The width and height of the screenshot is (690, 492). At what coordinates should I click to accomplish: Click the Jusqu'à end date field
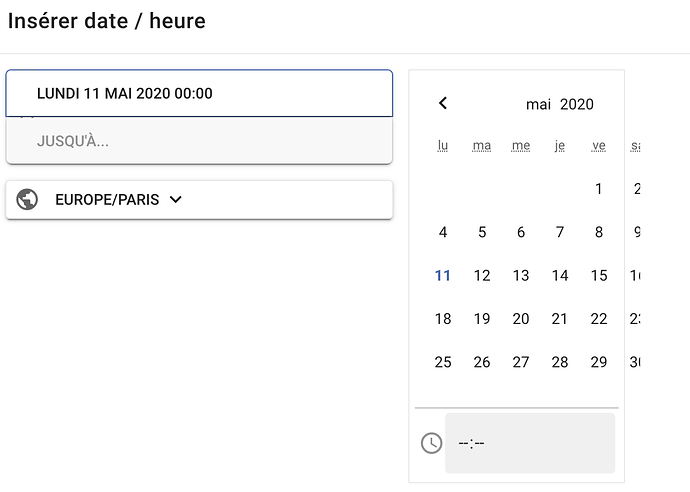[x=199, y=141]
